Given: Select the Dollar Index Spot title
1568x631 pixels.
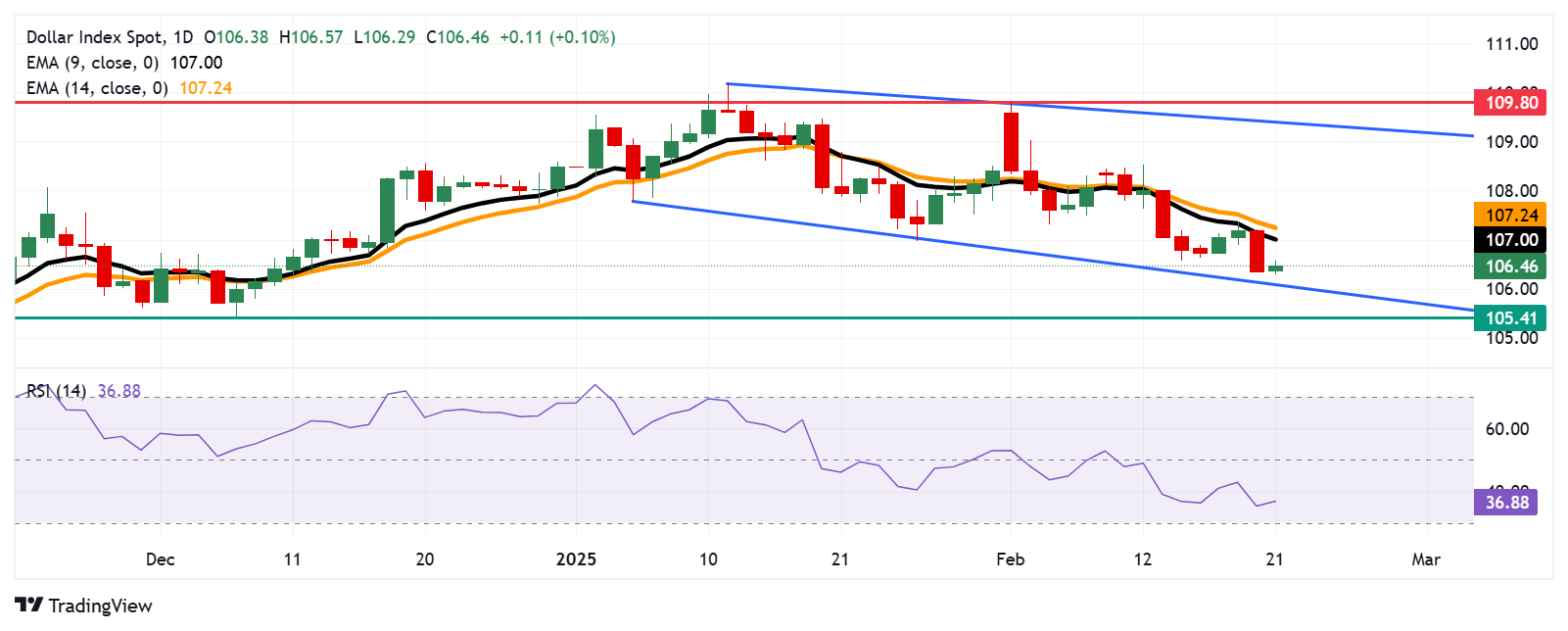Looking at the screenshot, I should coord(96,37).
